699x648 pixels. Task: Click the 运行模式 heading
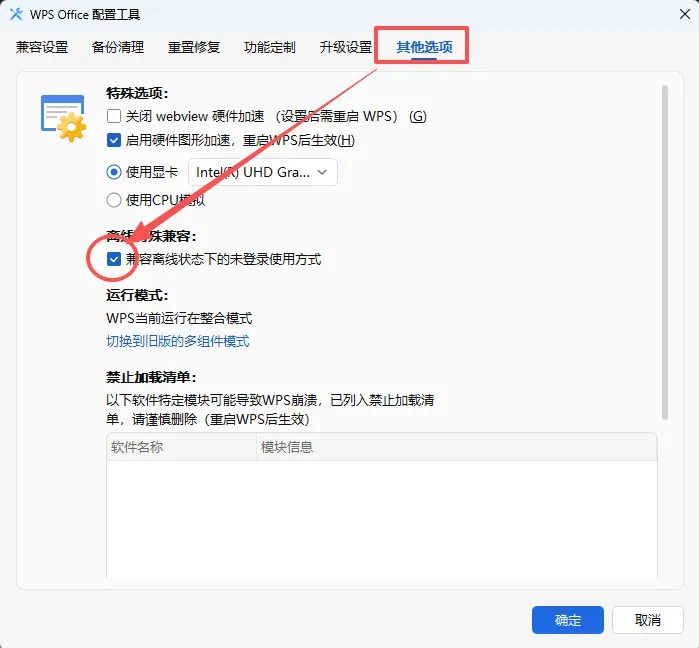(x=137, y=295)
